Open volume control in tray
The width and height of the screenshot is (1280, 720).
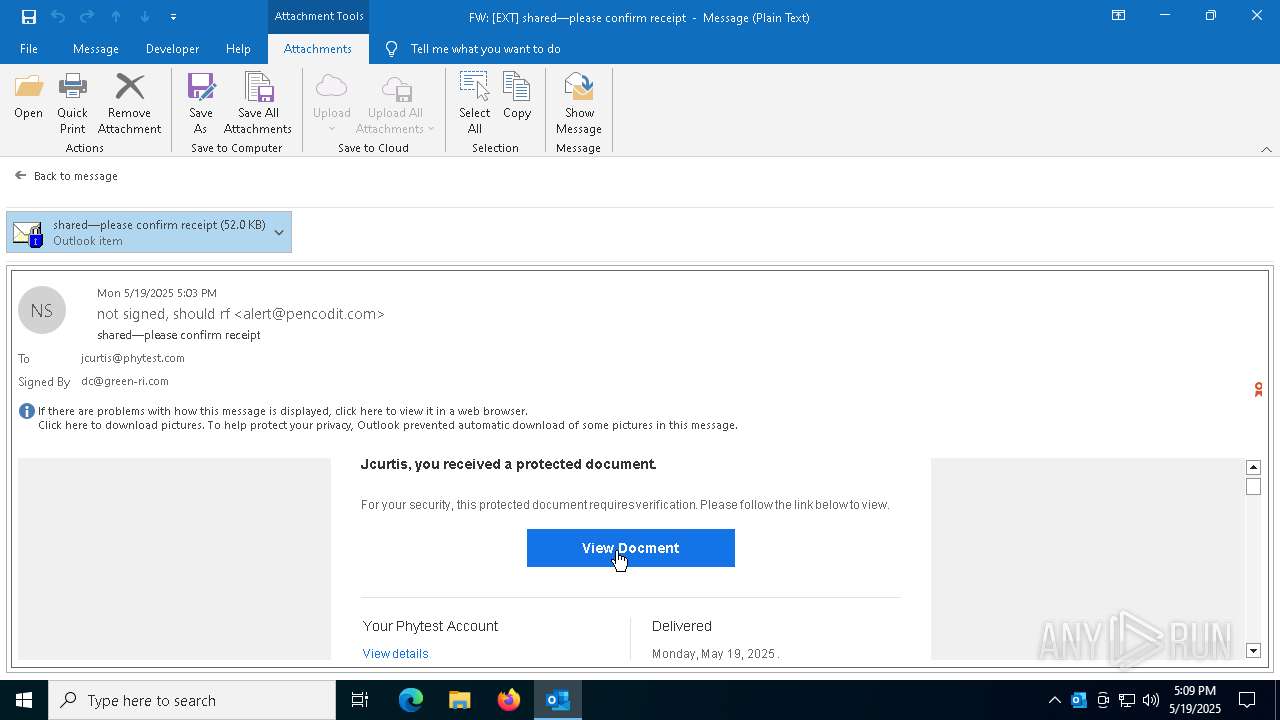click(x=1151, y=700)
